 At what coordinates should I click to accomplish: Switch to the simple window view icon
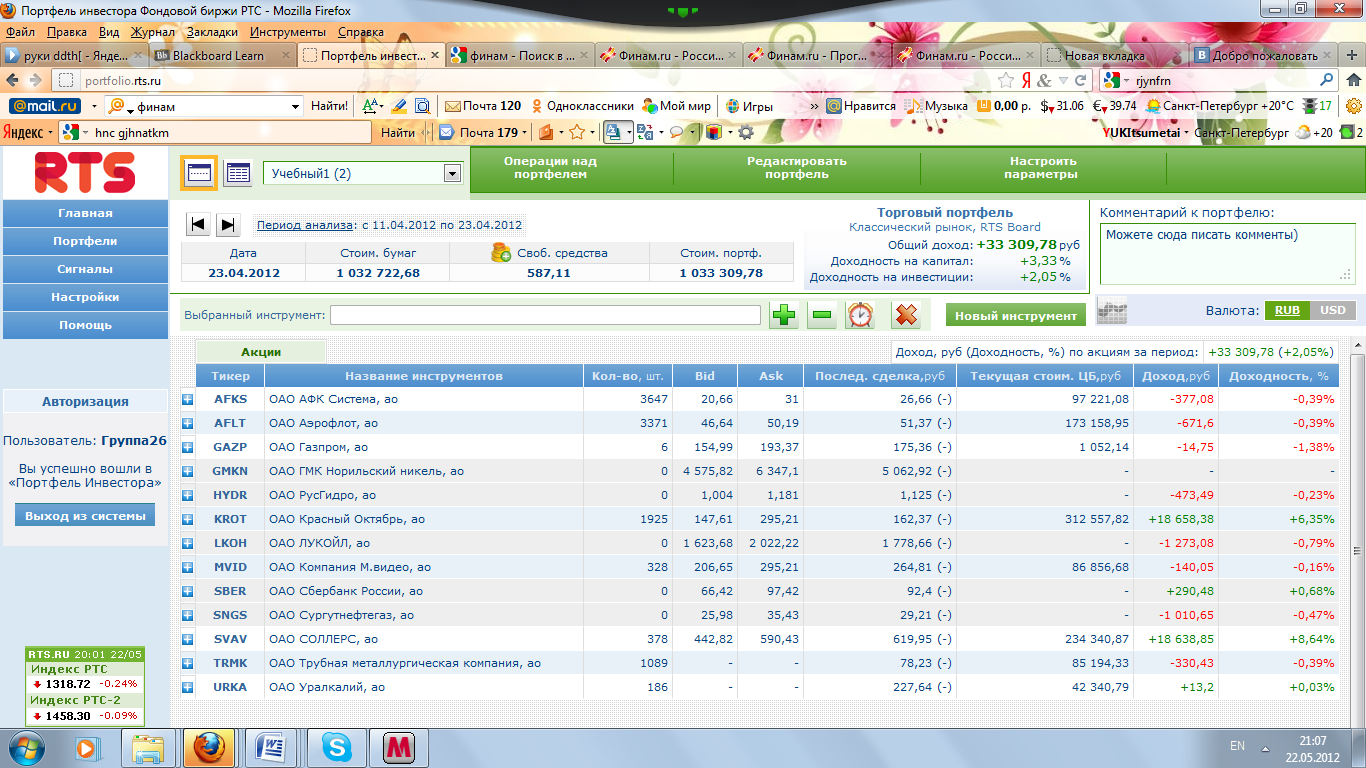click(x=198, y=173)
